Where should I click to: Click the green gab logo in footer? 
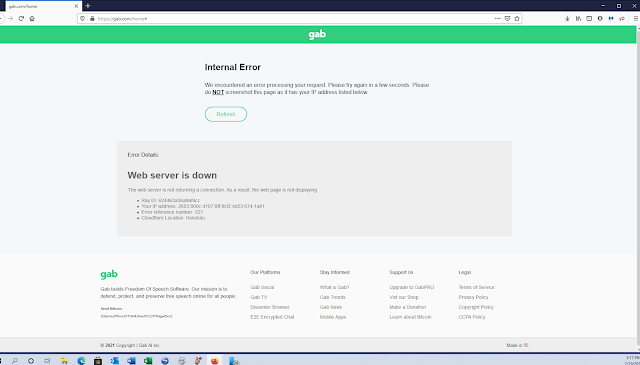click(109, 274)
